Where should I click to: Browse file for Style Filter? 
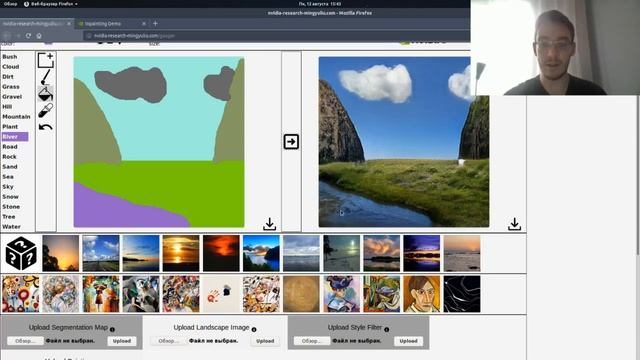312,341
